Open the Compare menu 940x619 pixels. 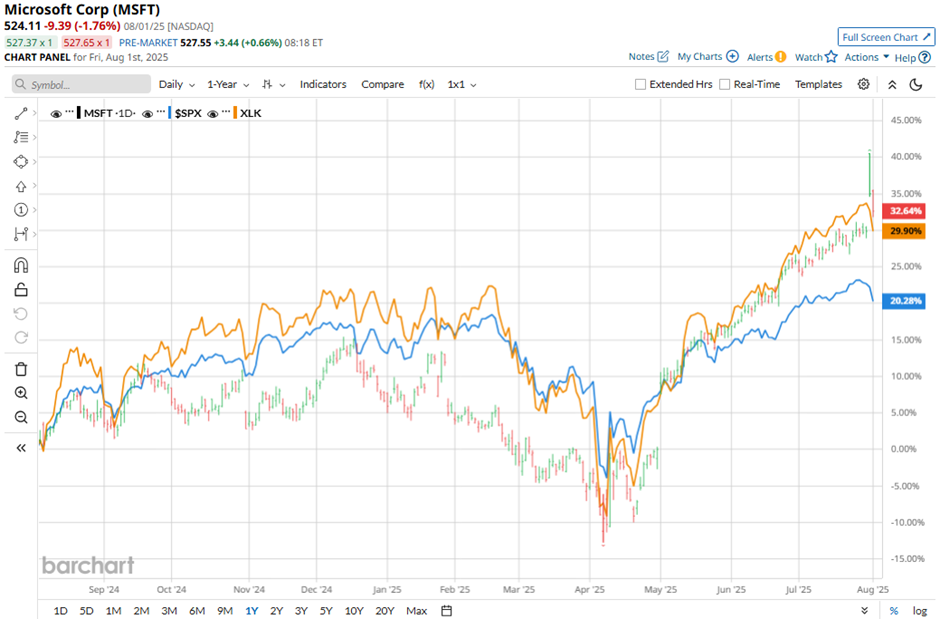[382, 84]
